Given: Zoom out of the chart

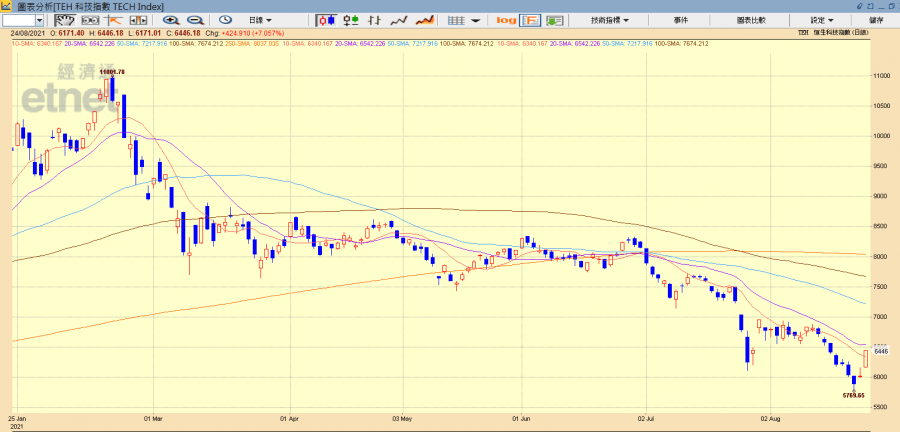Looking at the screenshot, I should pos(194,20).
